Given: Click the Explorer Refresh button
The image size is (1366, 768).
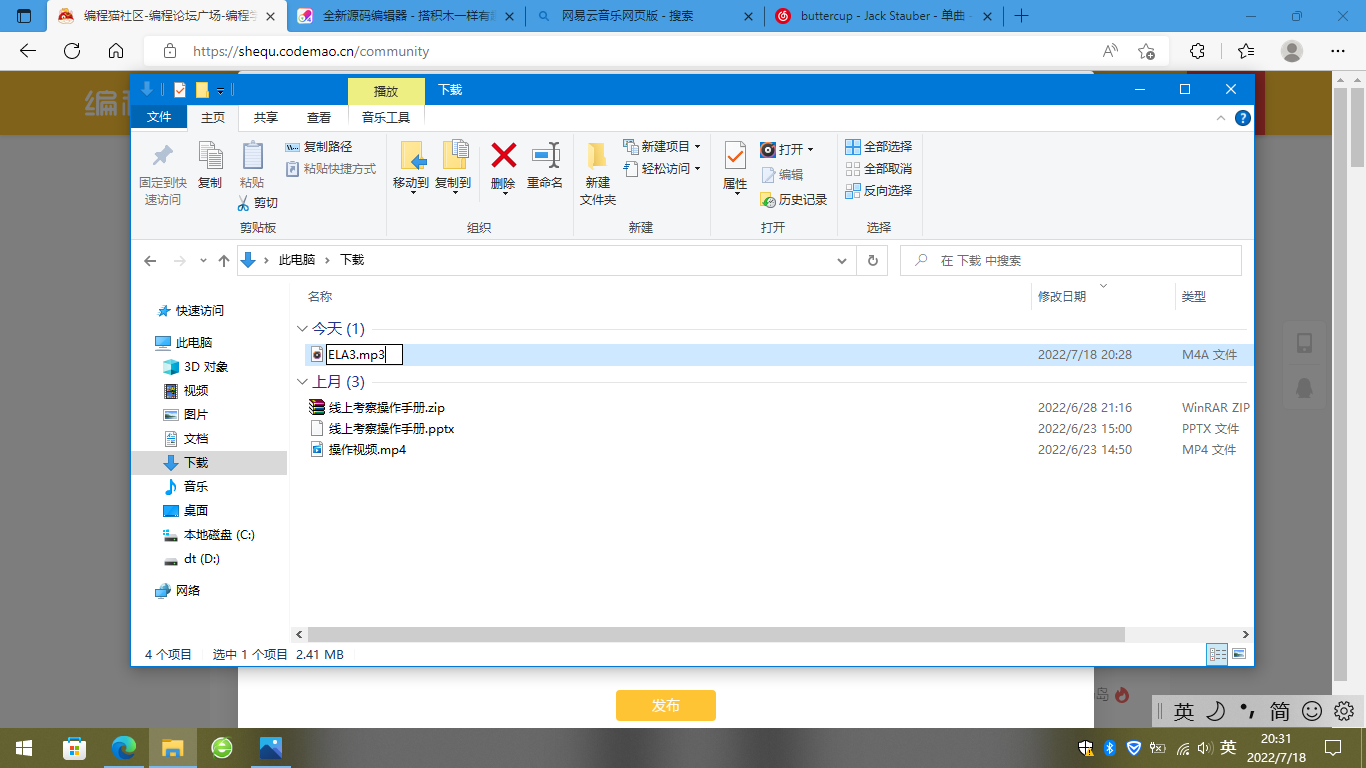Looking at the screenshot, I should 873,260.
